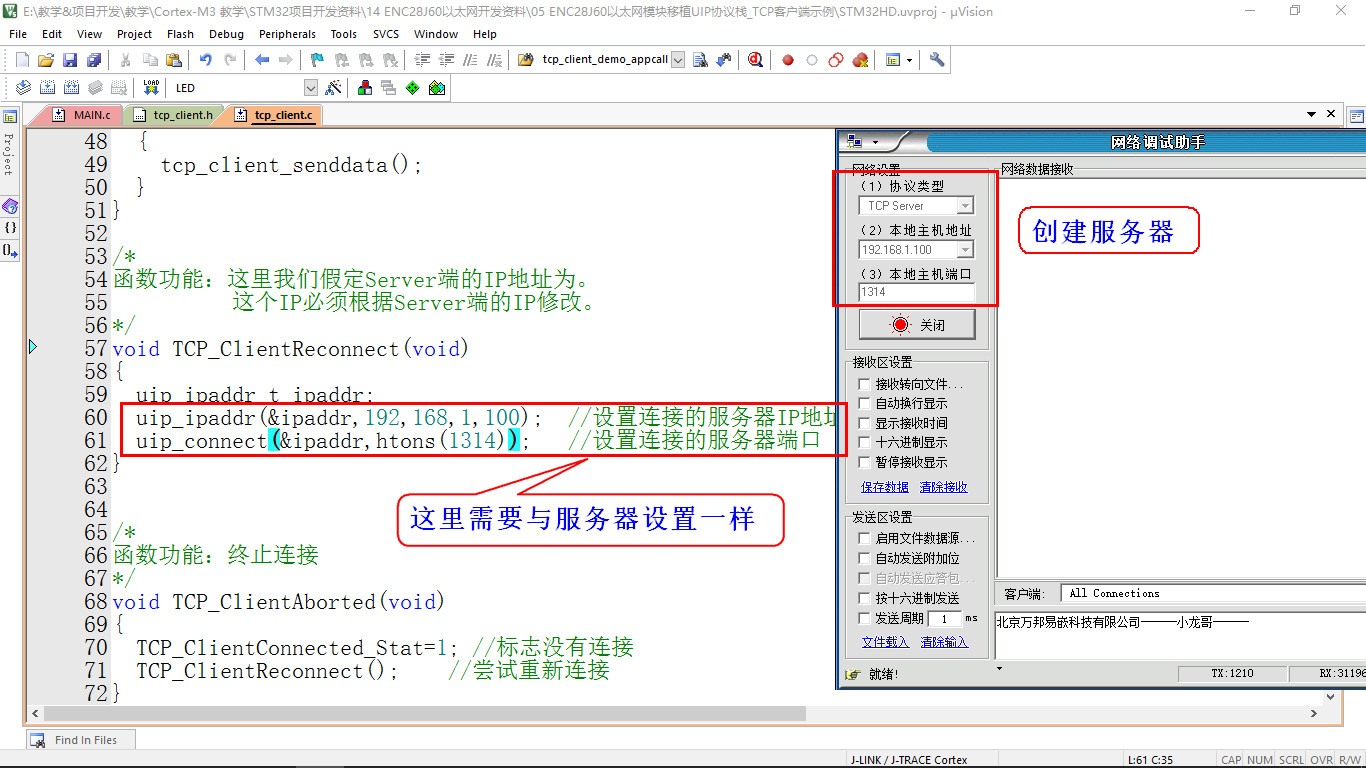Open the Project menu
Screen dimensions: 1366x768
135,34
